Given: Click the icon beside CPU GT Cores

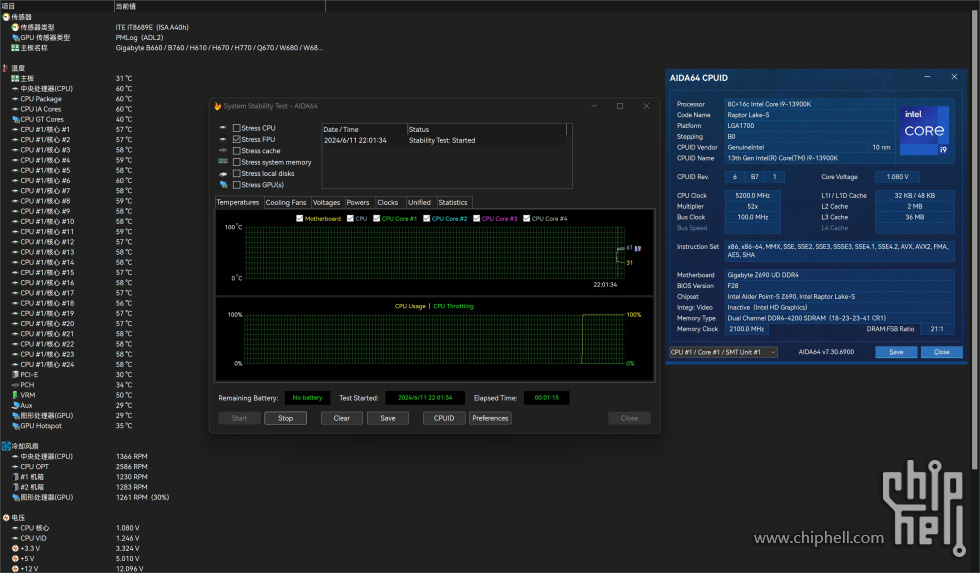Looking at the screenshot, I should [15, 119].
